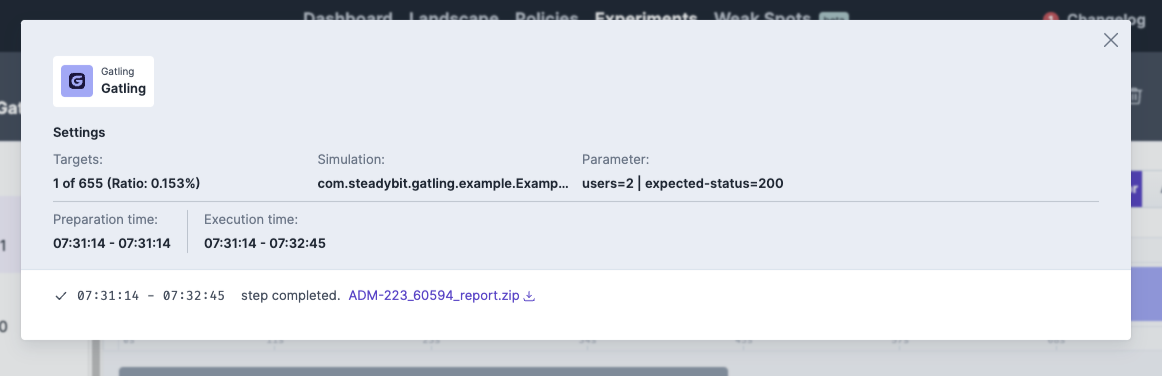Click the truncated Simulation class name
The image size is (1162, 376).
[x=444, y=183]
